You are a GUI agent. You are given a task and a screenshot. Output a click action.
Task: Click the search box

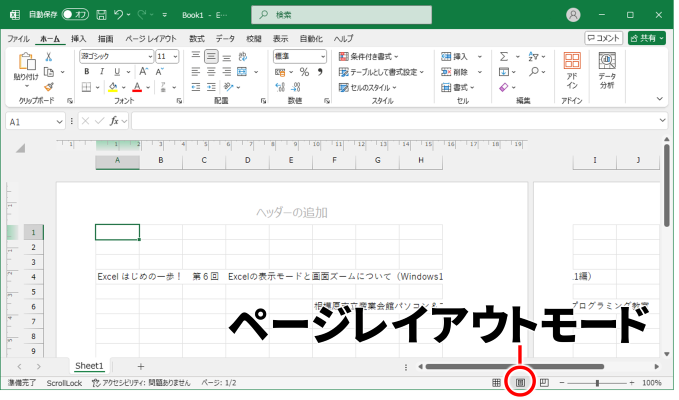(x=341, y=15)
